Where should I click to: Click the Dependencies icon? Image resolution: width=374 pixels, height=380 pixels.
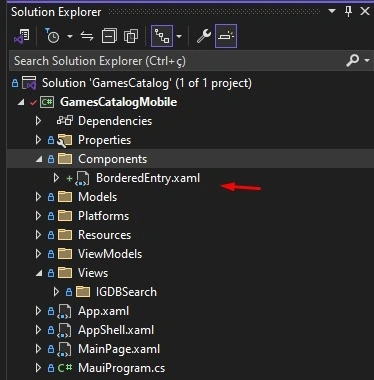click(x=65, y=121)
